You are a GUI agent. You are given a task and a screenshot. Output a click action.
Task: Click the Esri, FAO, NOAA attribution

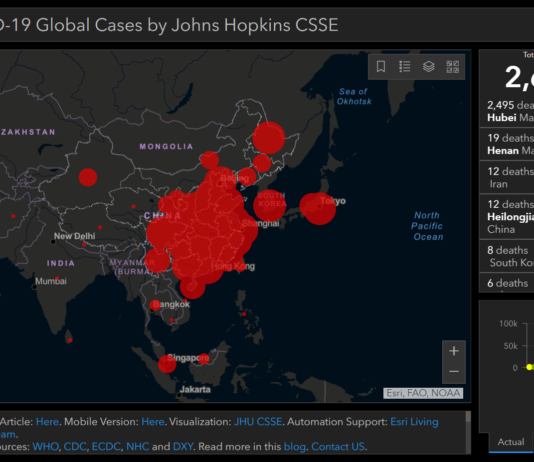[423, 393]
